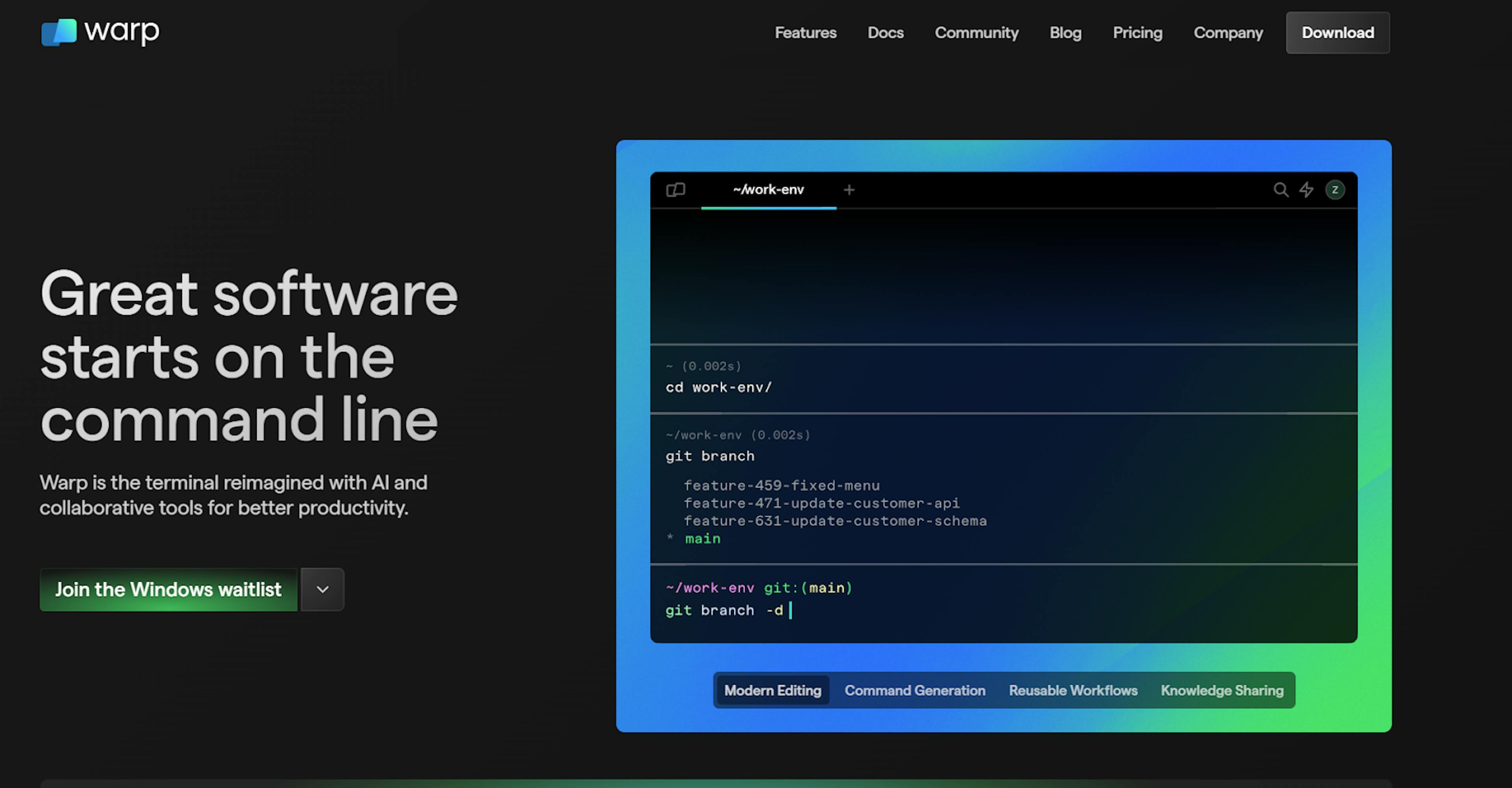The width and height of the screenshot is (1512, 788).
Task: Click the sidebar panel icon
Action: (x=678, y=189)
